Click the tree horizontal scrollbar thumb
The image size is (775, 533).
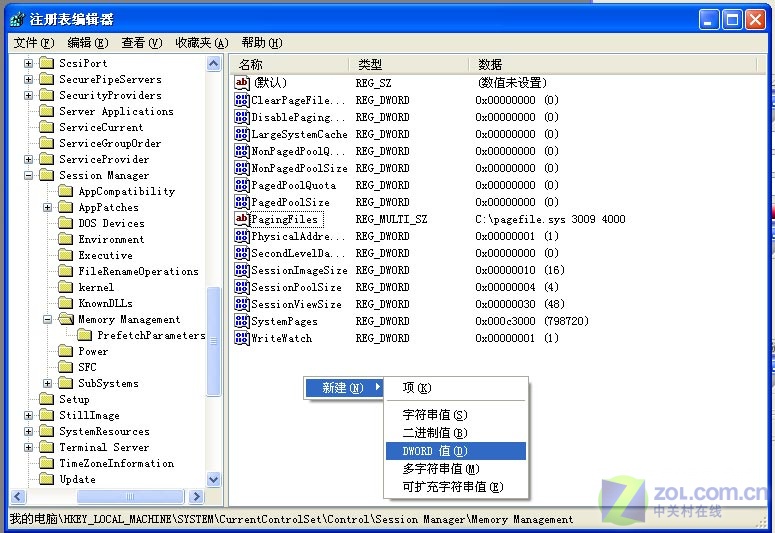pyautogui.click(x=130, y=496)
